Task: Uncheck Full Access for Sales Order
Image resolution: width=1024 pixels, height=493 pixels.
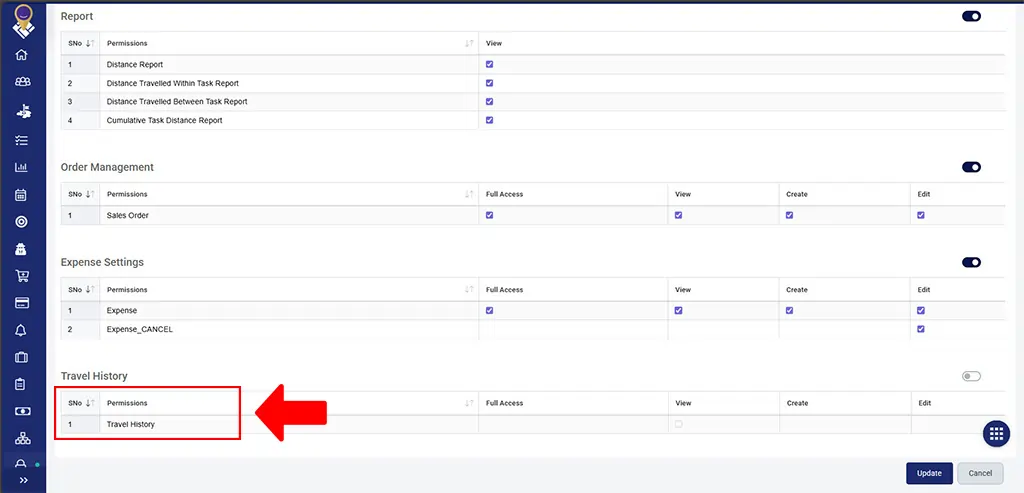Action: point(490,215)
